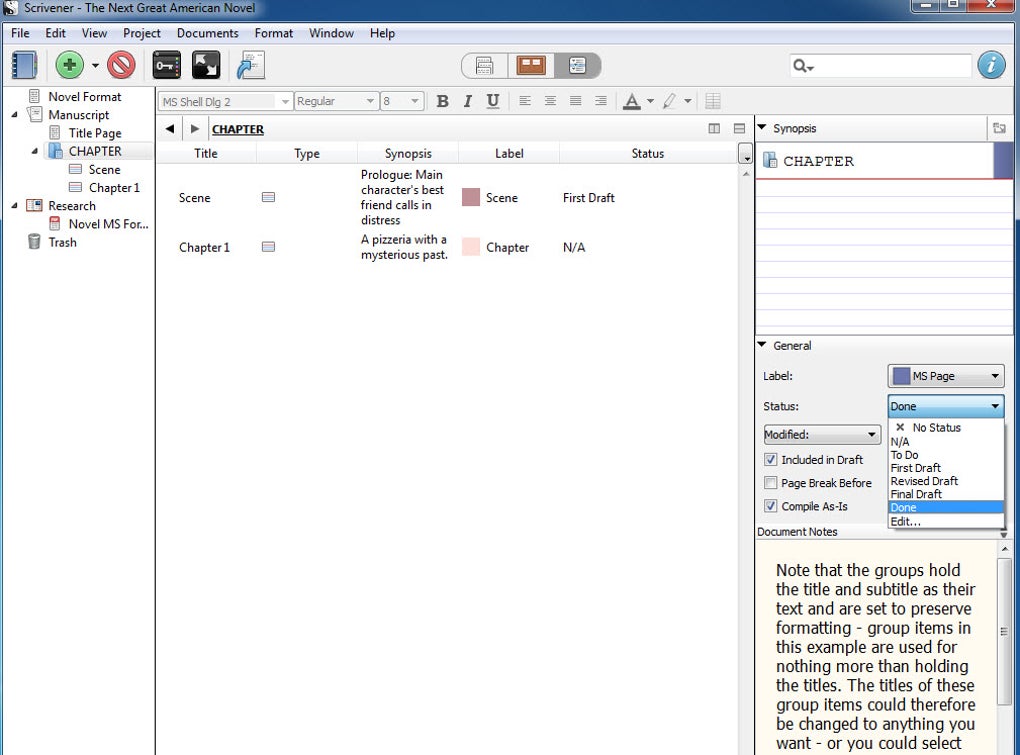Toggle Compile As-Is checkbox
The width and height of the screenshot is (1020, 755).
[x=771, y=506]
